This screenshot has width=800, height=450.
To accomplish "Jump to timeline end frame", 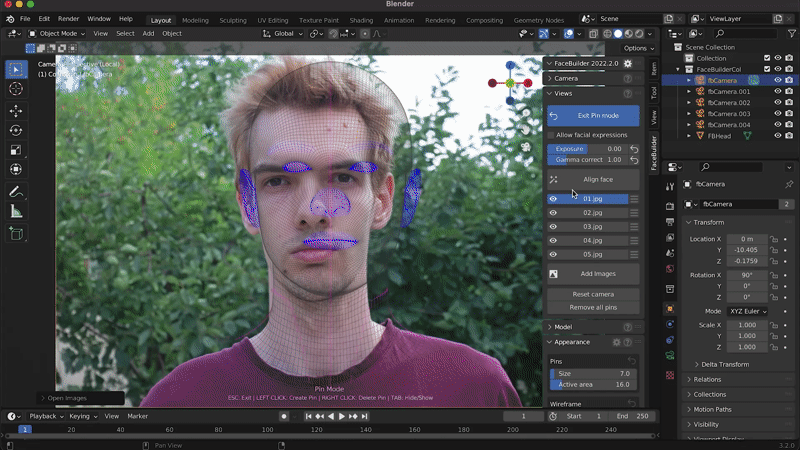I will [364, 416].
